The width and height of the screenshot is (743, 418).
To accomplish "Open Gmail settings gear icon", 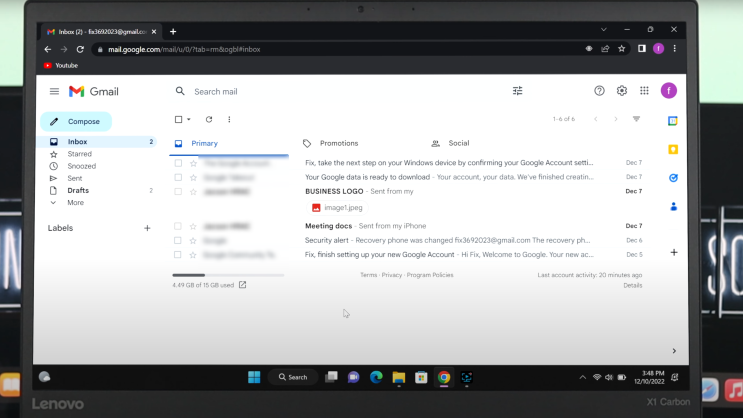I will point(621,91).
